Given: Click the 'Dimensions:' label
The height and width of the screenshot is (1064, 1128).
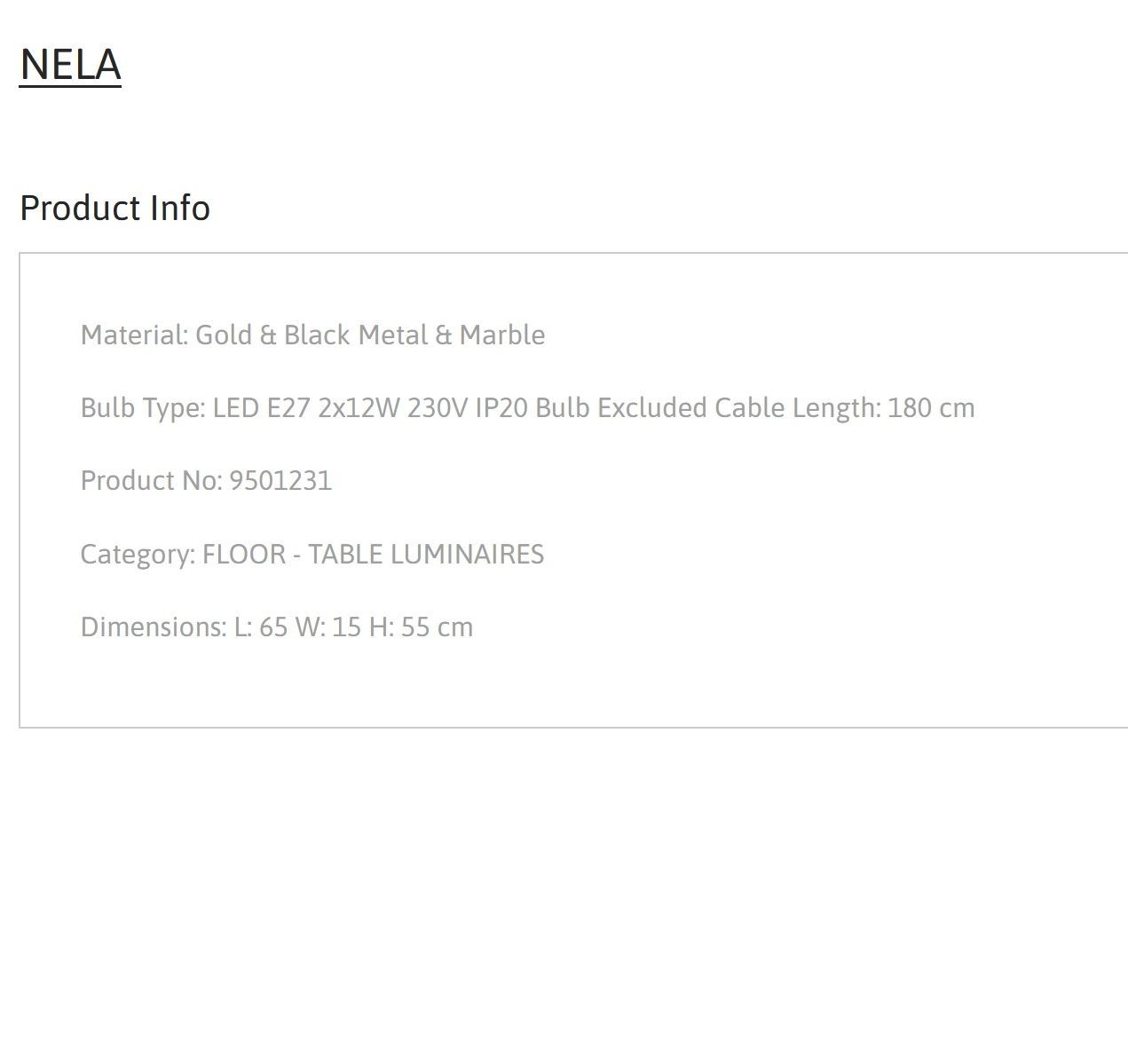Looking at the screenshot, I should coord(154,627).
